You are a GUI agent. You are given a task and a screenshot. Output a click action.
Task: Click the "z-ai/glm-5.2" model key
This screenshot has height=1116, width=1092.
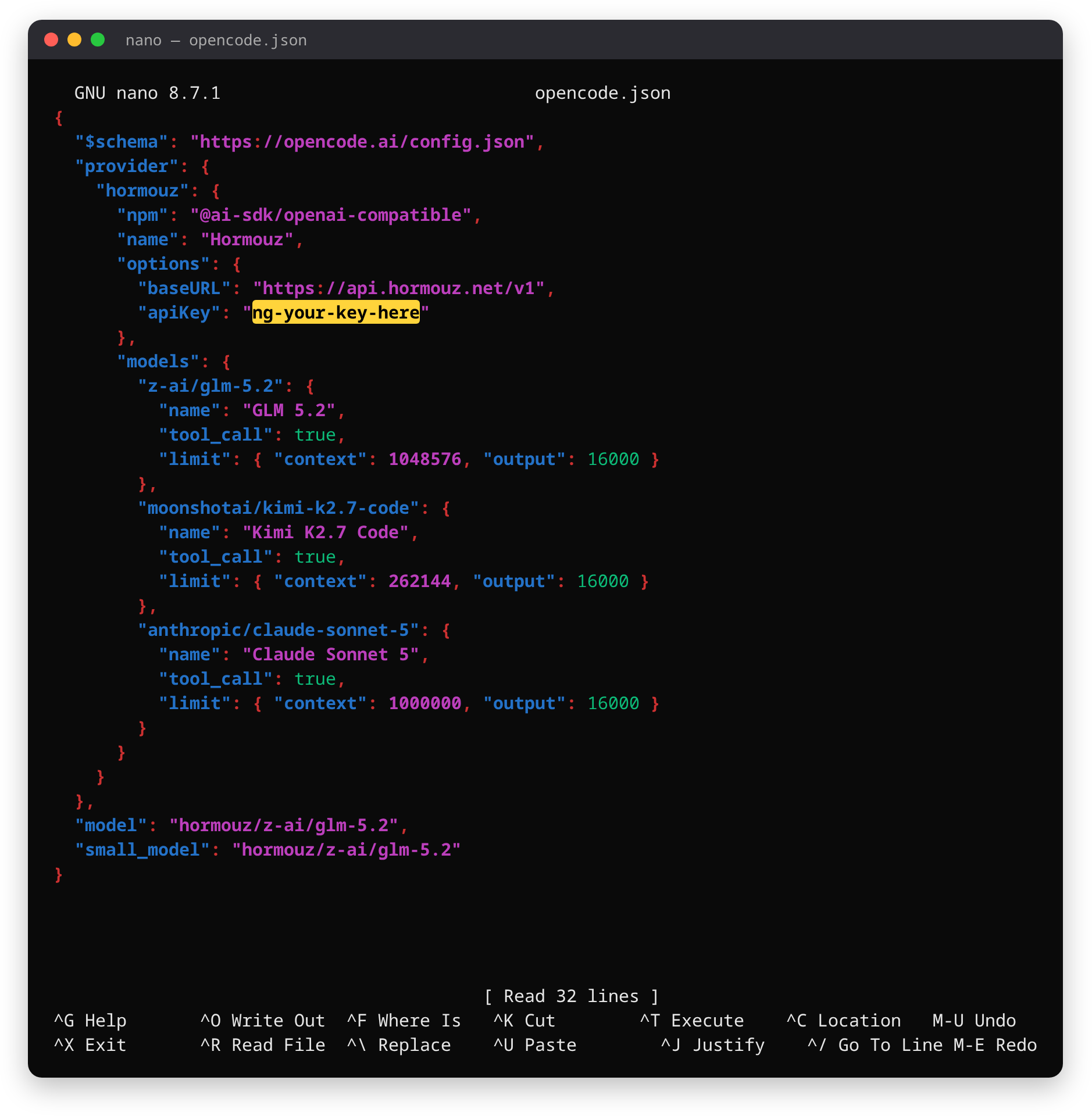(x=210, y=385)
